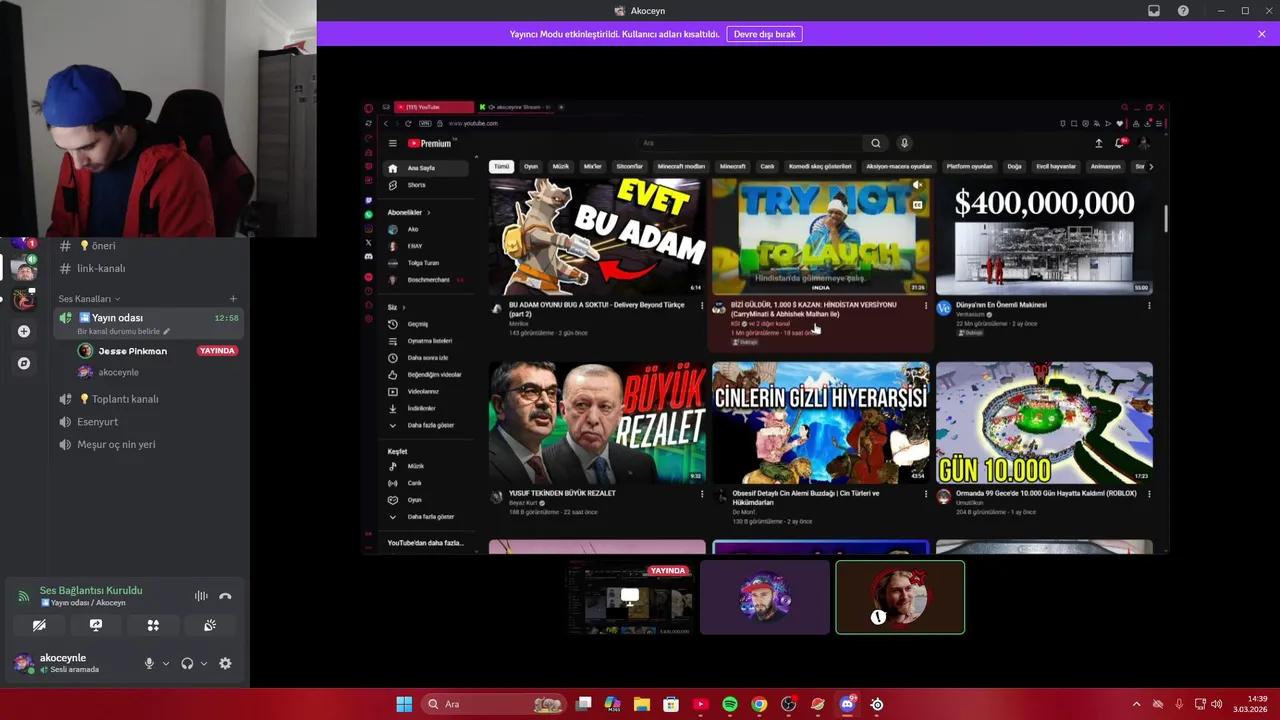
Task: Open the Discover servers compass icon
Action: click(24, 363)
